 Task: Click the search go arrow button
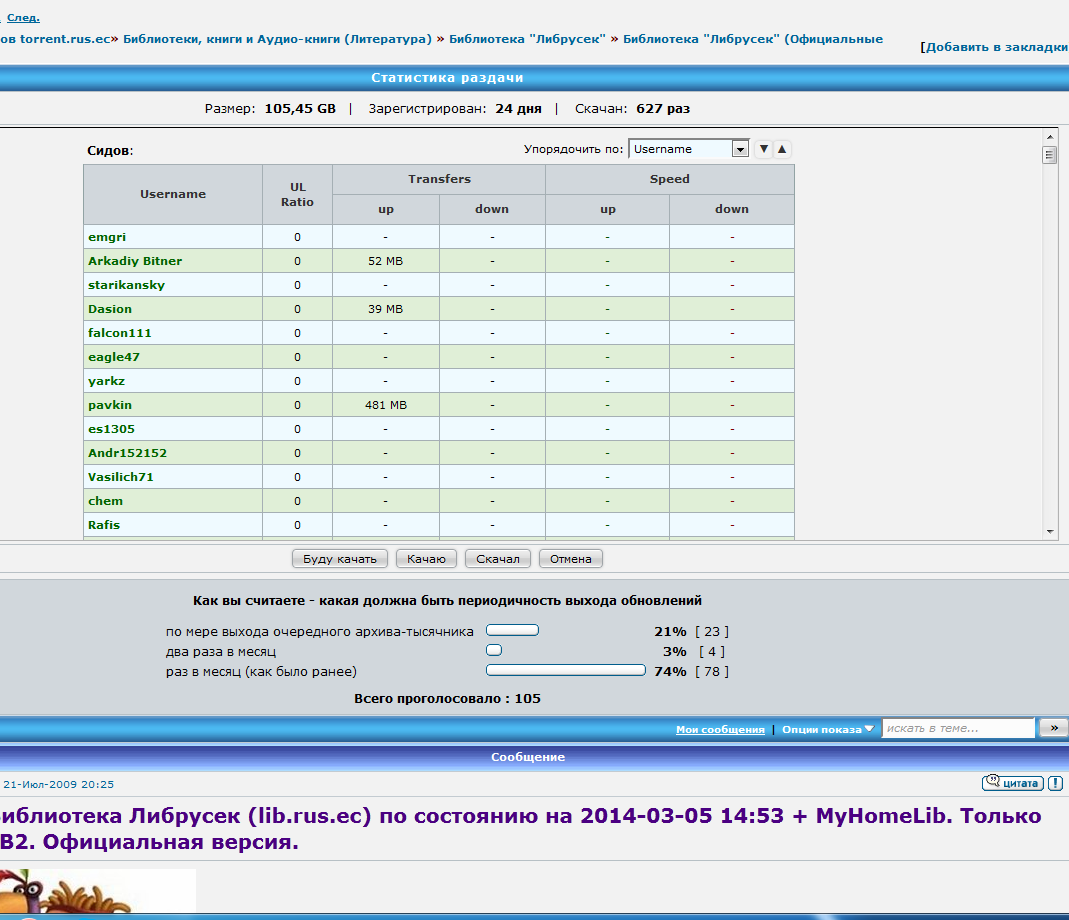pos(1053,728)
